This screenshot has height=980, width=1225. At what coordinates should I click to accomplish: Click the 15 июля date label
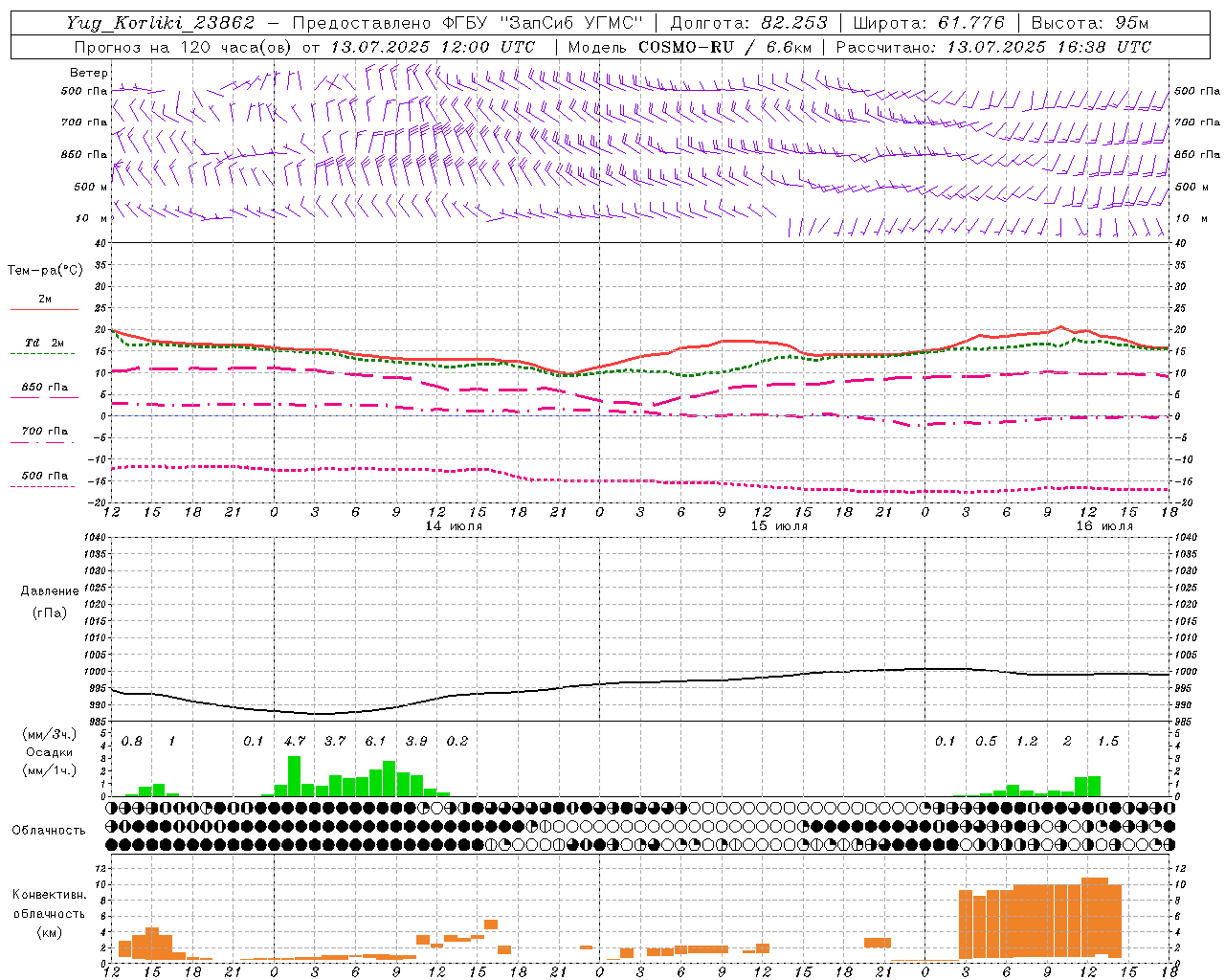tap(779, 526)
